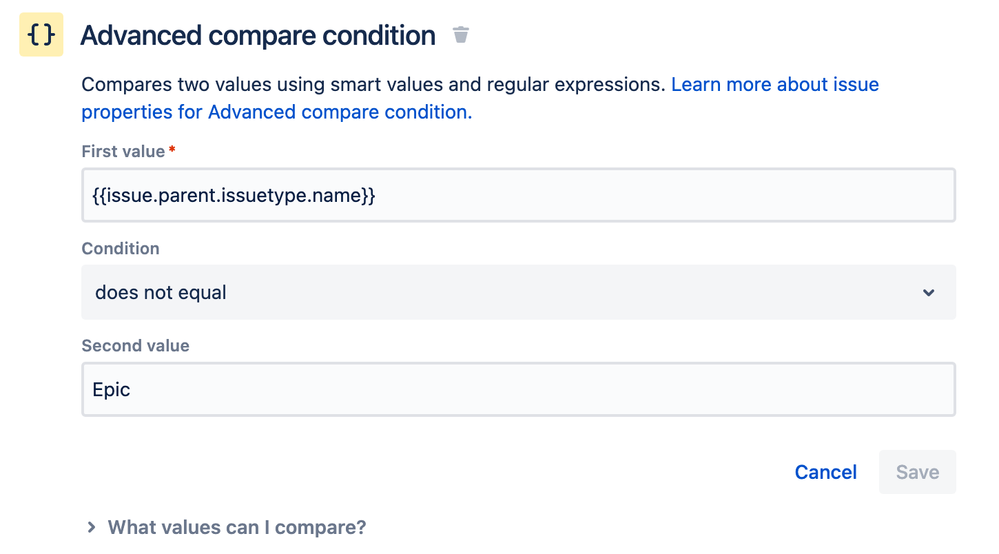
Task: Click 'for Advanced compare condition.' link text
Action: tap(339, 112)
